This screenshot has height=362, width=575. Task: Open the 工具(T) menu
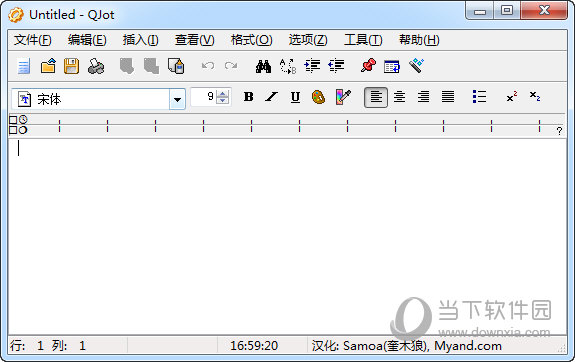363,40
